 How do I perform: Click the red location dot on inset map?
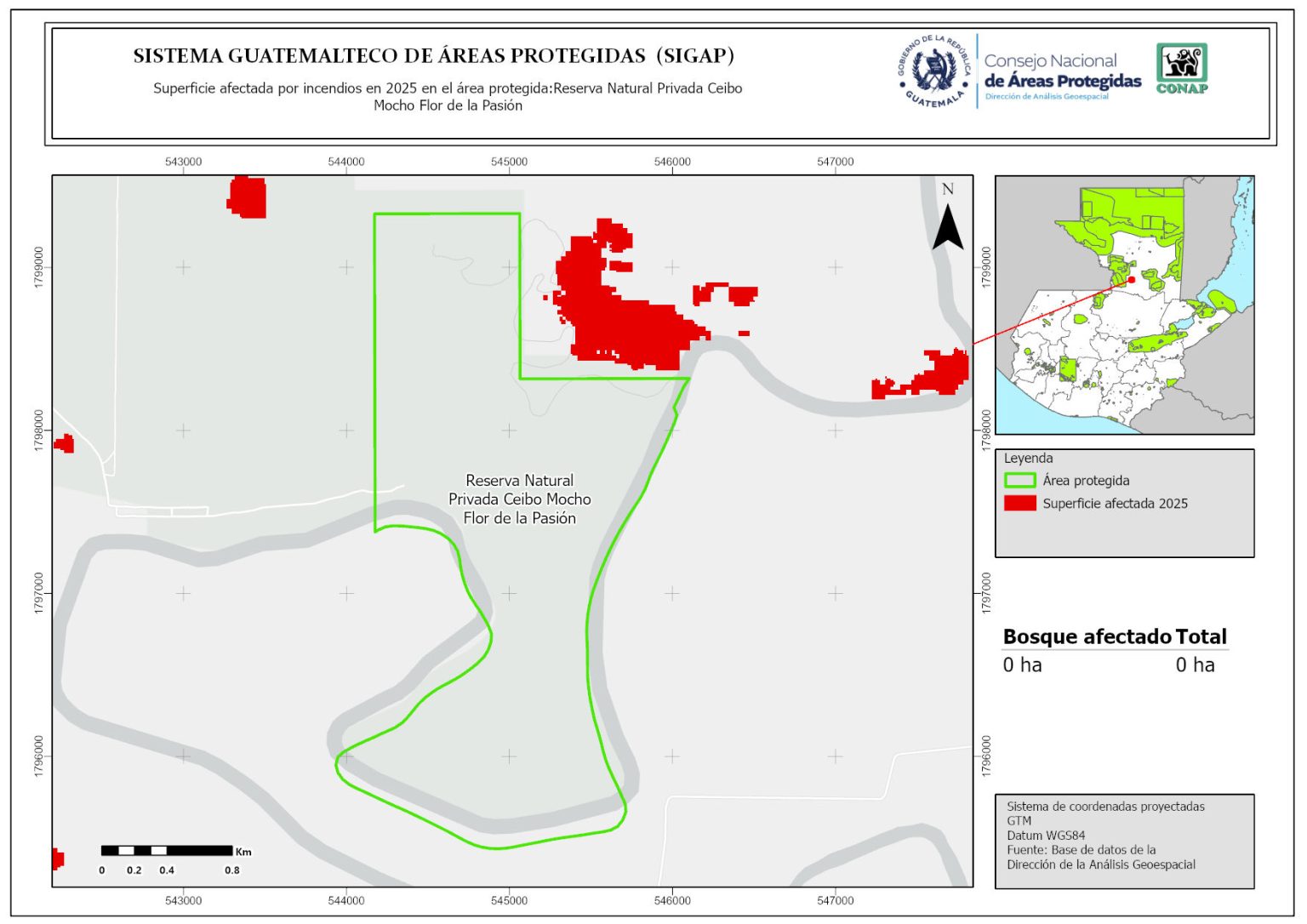click(1131, 280)
